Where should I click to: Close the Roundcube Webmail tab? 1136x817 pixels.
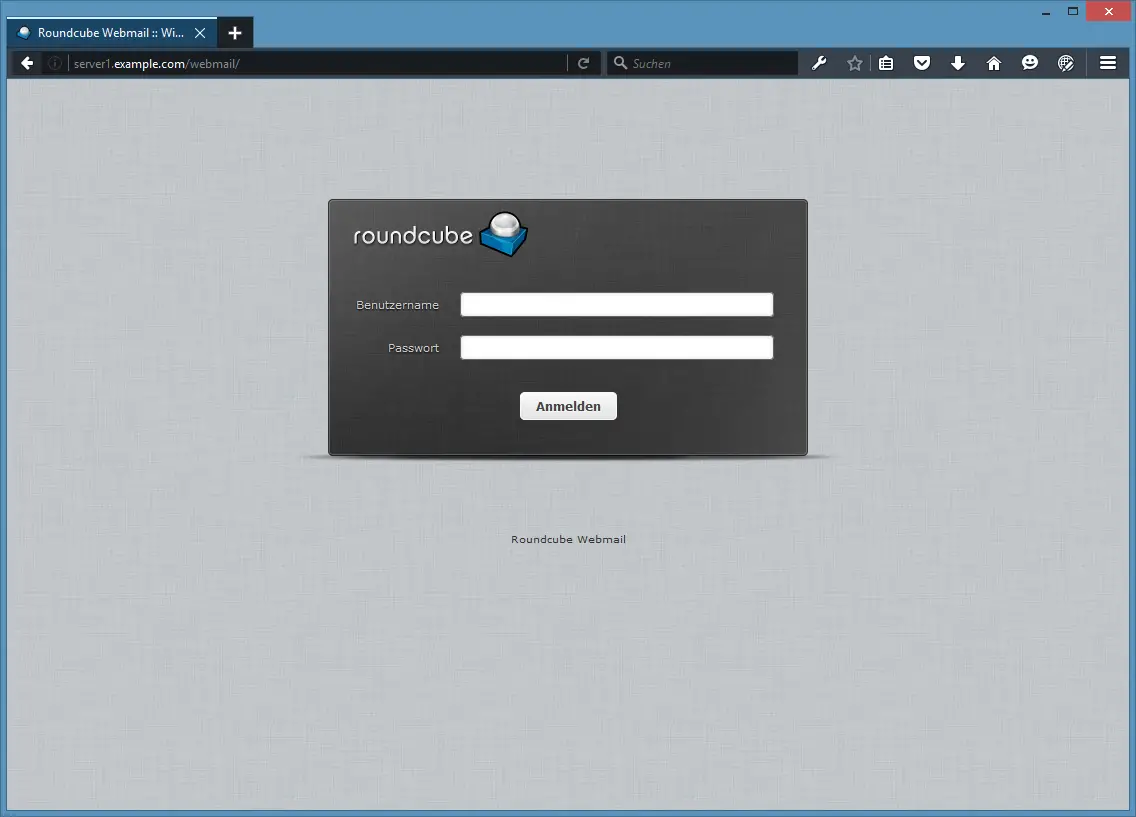point(200,33)
